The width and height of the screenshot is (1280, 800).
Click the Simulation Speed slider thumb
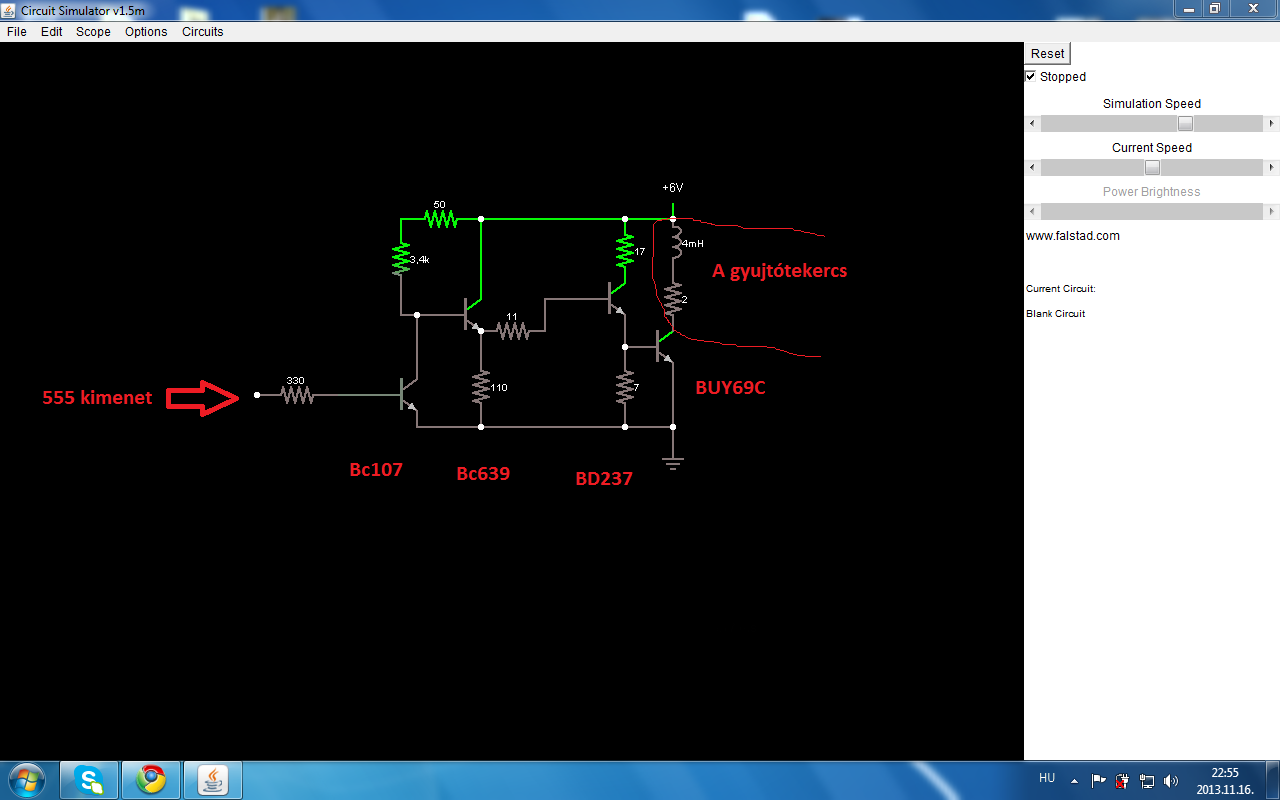(x=1185, y=124)
